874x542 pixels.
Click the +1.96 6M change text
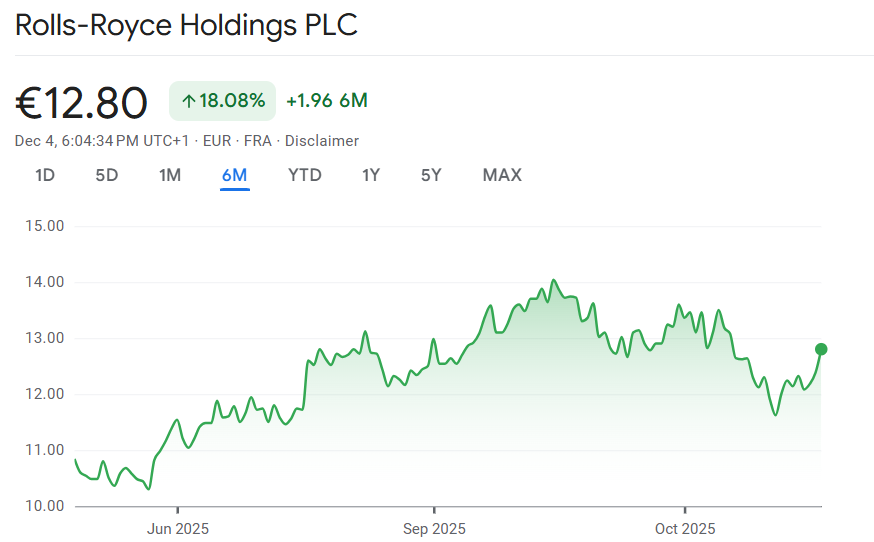(x=327, y=101)
